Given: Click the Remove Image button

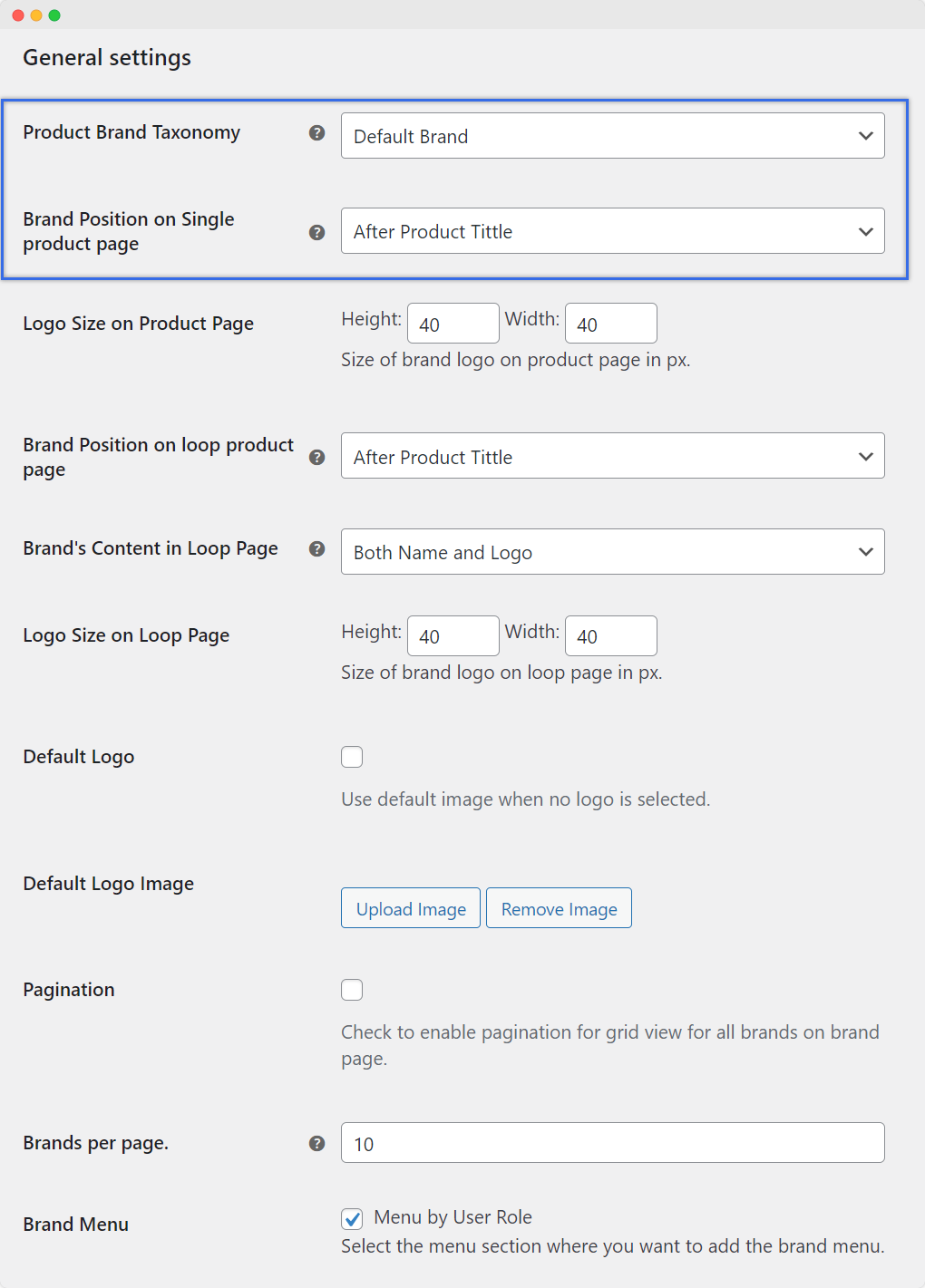Looking at the screenshot, I should click(x=559, y=908).
